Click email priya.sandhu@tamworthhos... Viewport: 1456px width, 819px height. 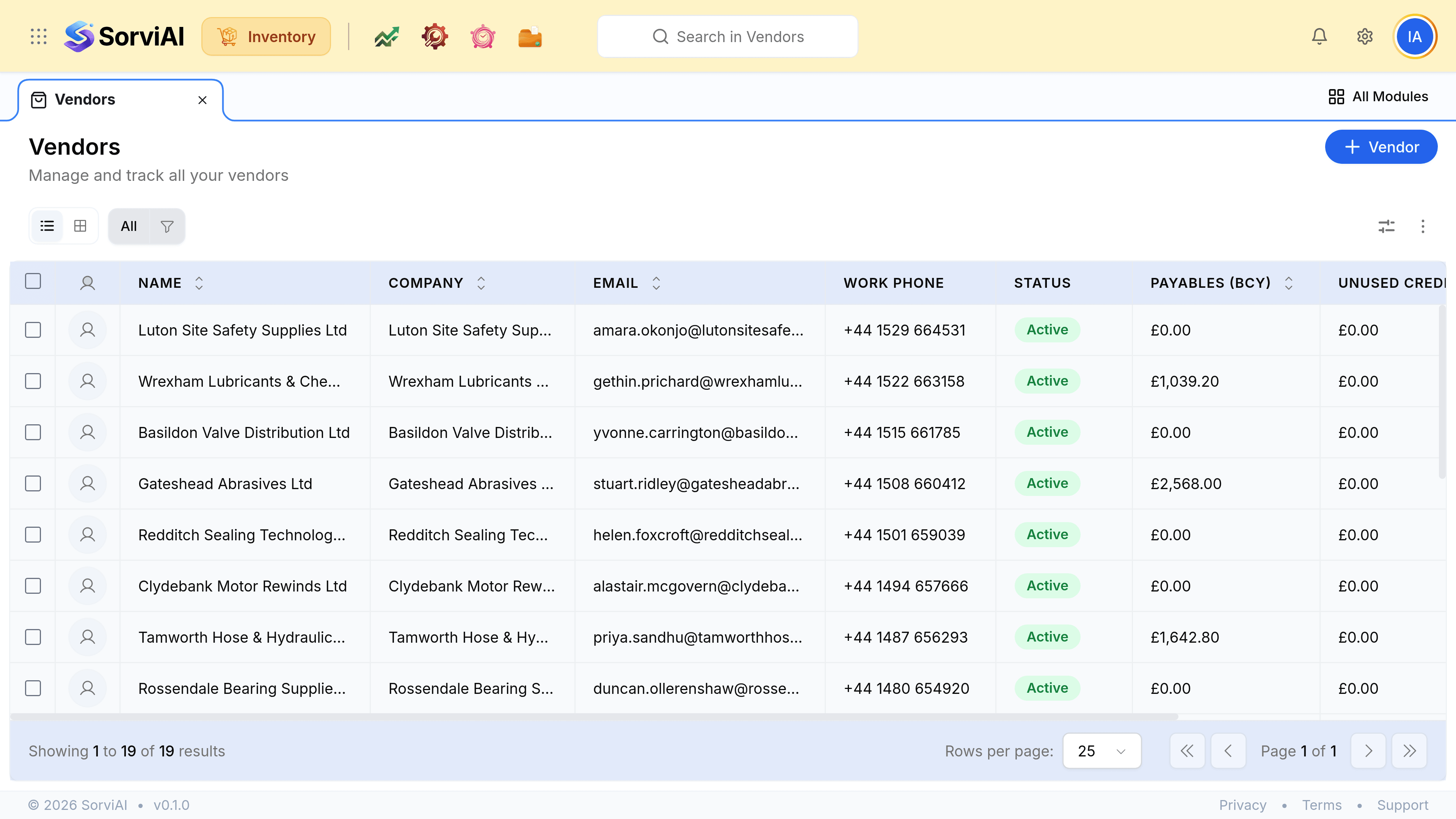click(698, 637)
